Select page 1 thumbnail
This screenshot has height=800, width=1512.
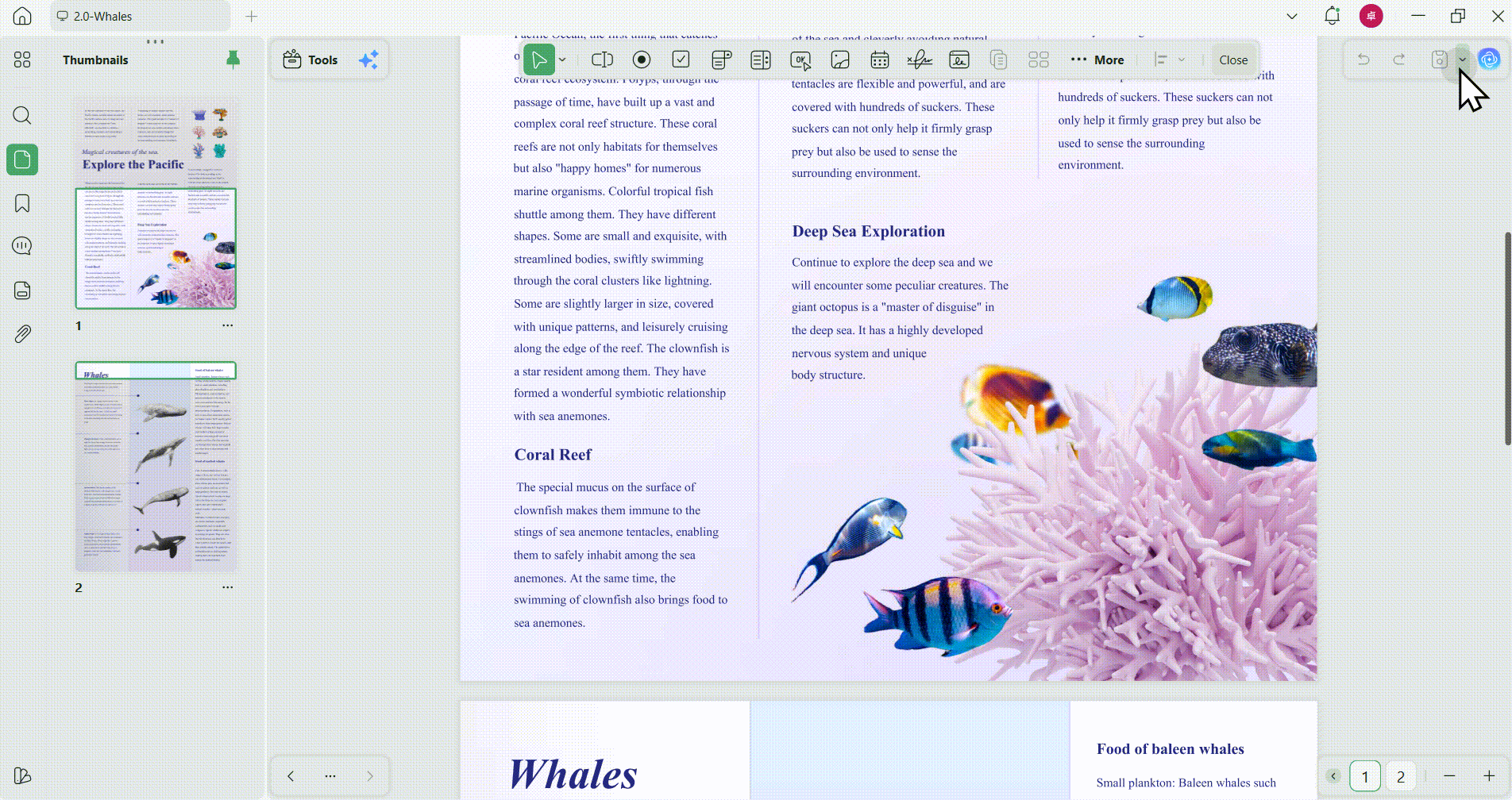[156, 203]
